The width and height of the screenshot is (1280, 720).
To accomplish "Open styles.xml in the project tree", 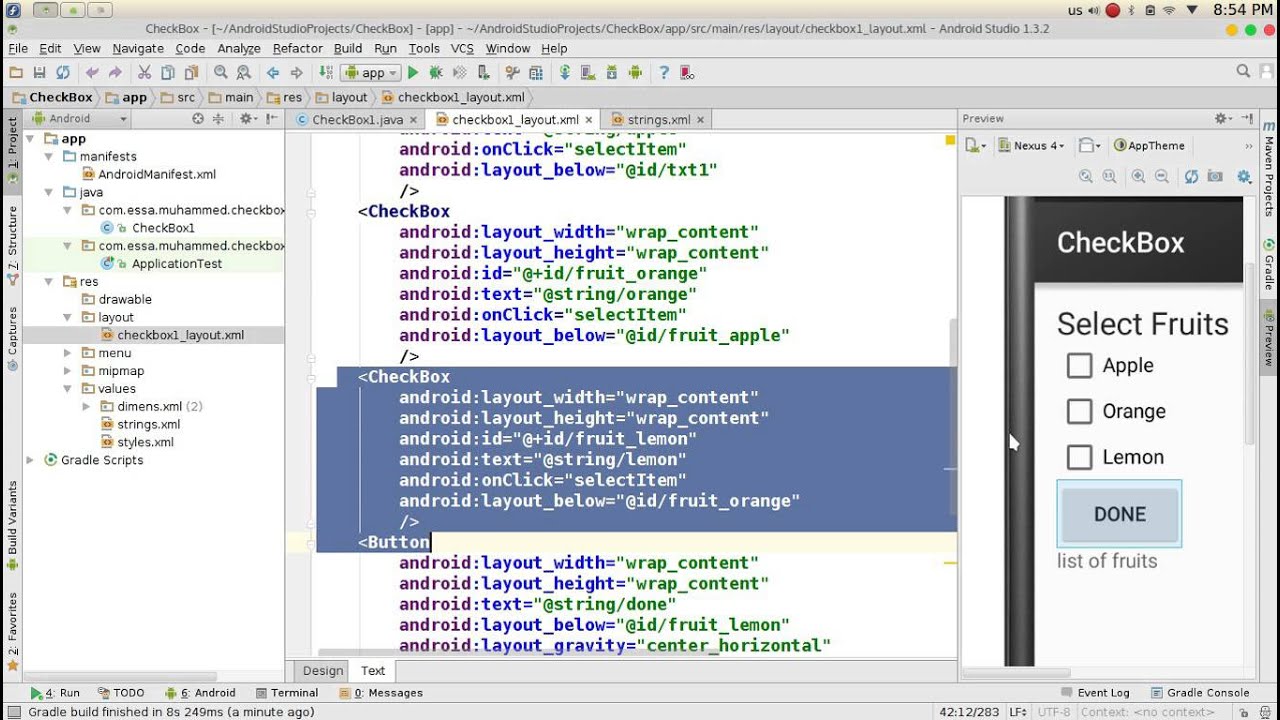I will click(145, 442).
